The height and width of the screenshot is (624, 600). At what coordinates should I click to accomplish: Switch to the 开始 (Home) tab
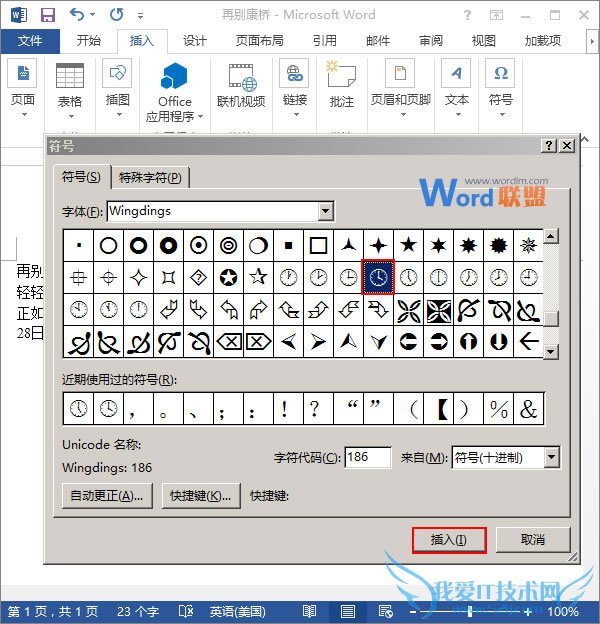pyautogui.click(x=88, y=41)
